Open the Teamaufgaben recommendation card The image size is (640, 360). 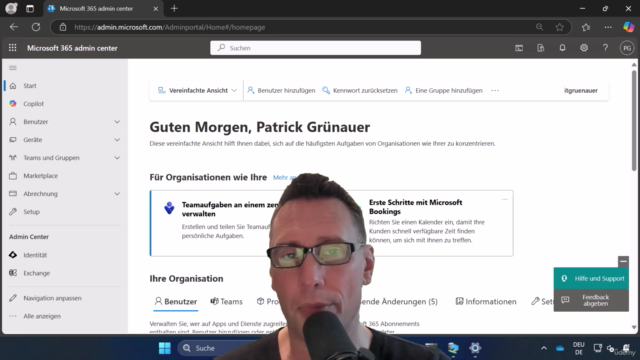tap(216, 223)
